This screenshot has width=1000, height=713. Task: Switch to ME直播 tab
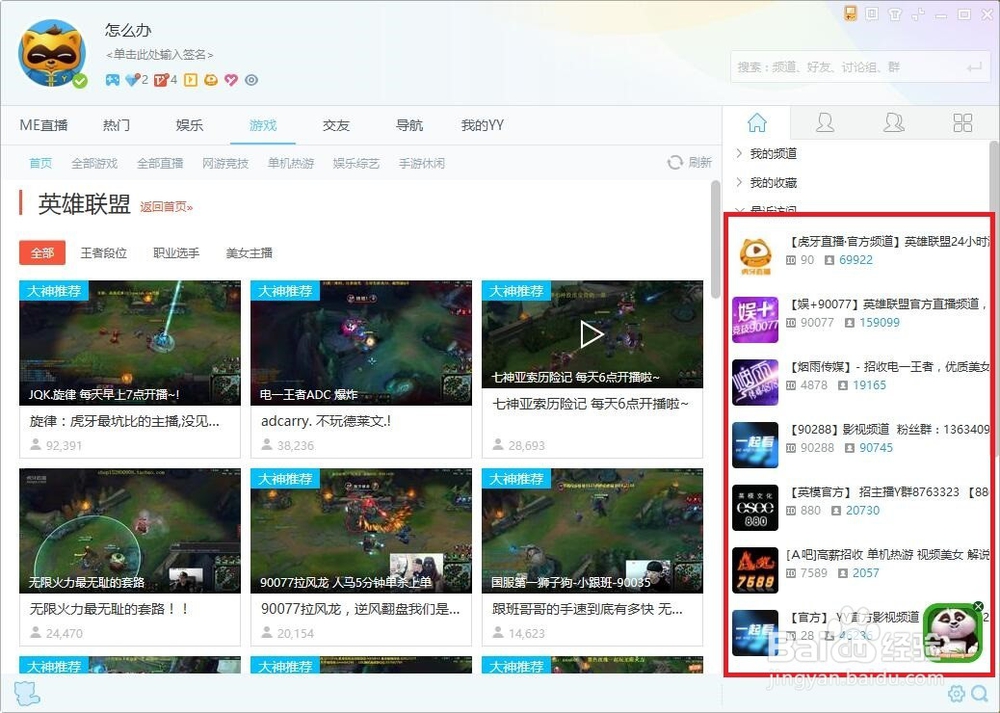pyautogui.click(x=43, y=125)
